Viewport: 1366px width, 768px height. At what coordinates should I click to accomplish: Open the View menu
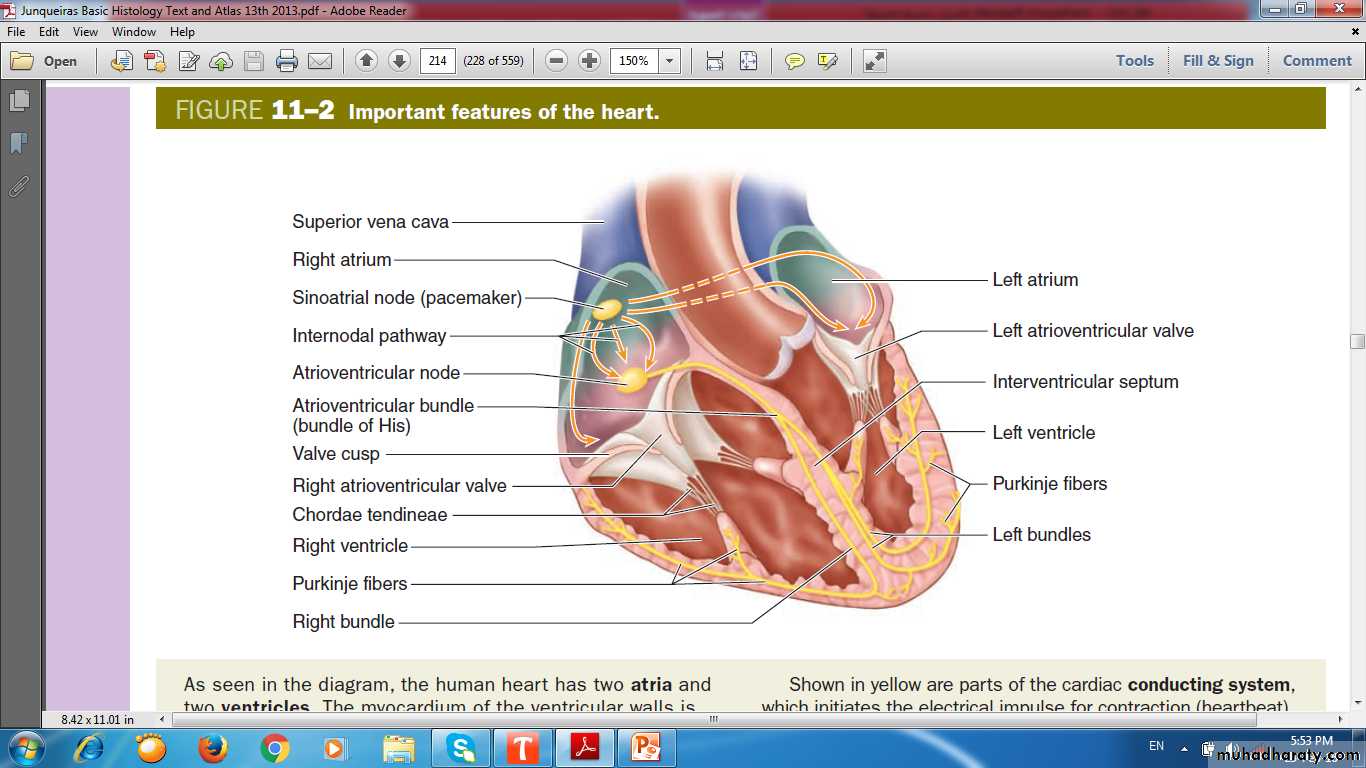tap(85, 32)
